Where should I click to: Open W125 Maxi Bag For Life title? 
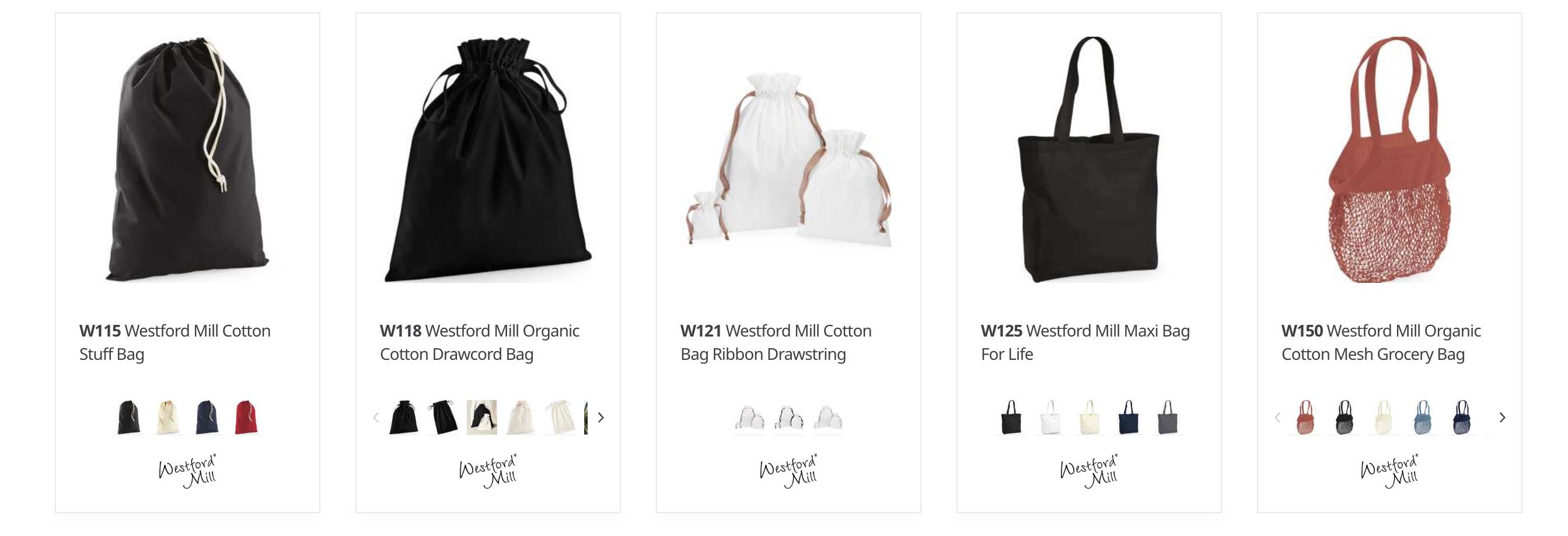[x=1085, y=342]
